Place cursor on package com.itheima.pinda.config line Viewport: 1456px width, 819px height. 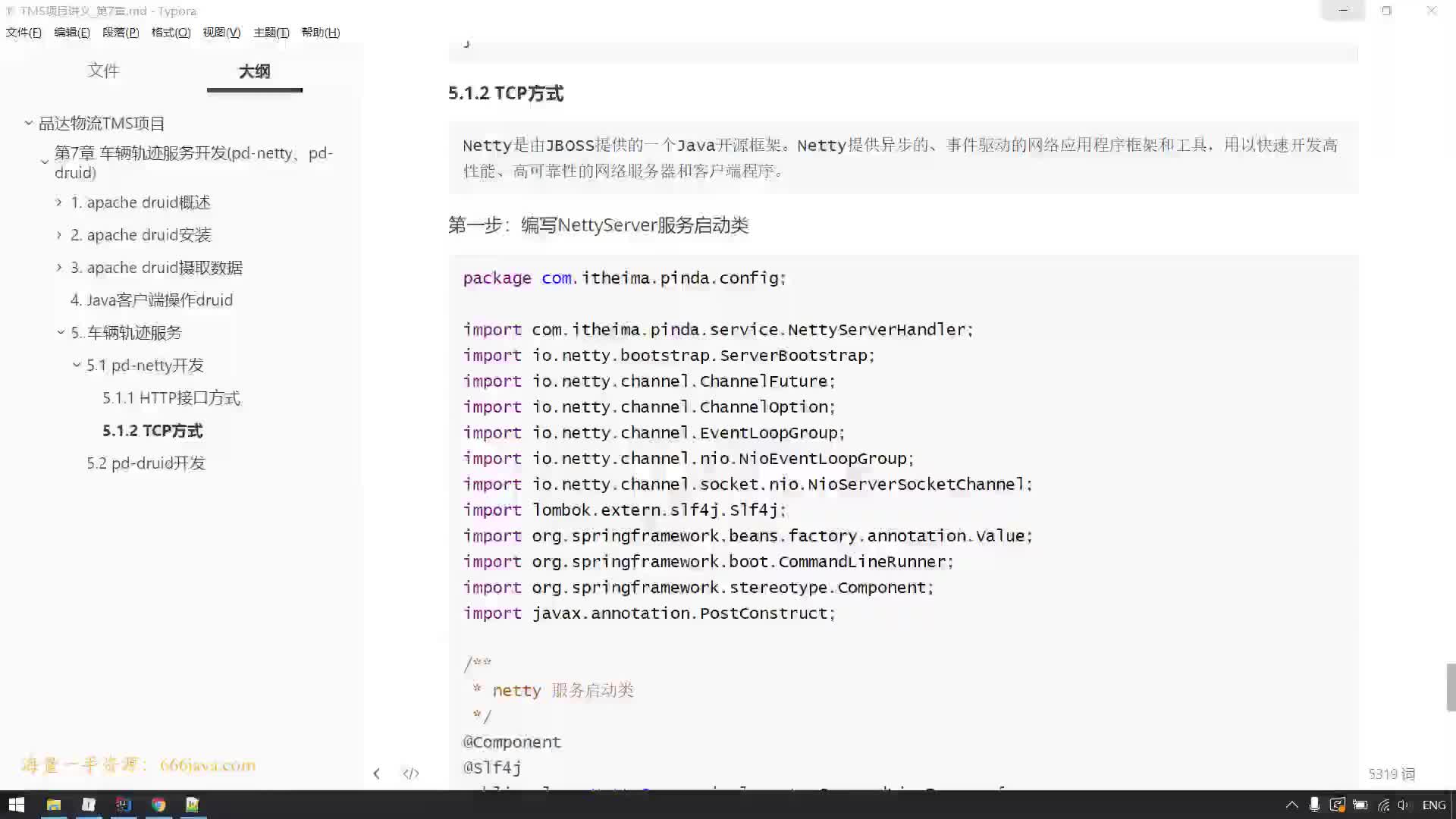(x=624, y=278)
